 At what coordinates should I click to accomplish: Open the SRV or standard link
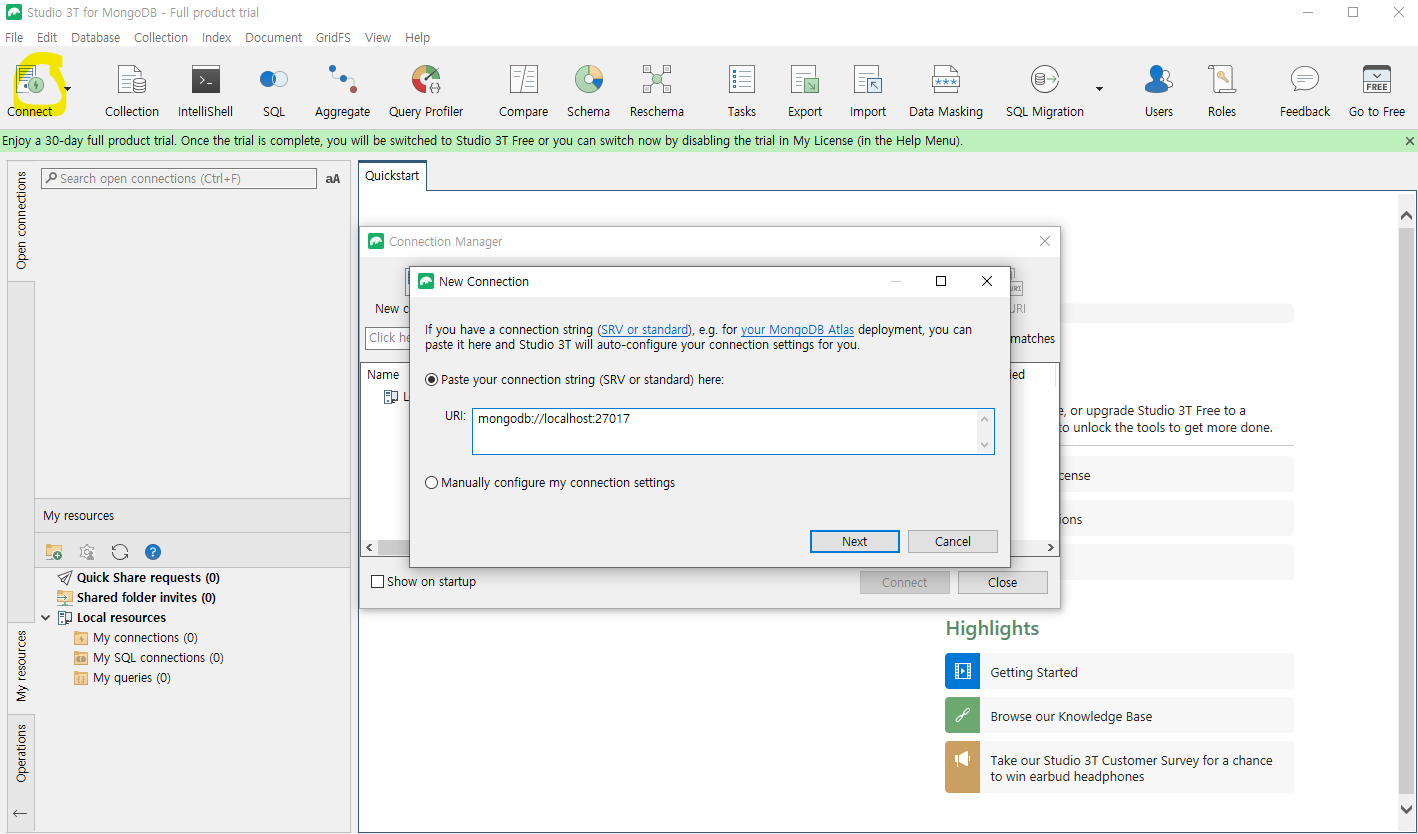click(x=644, y=330)
